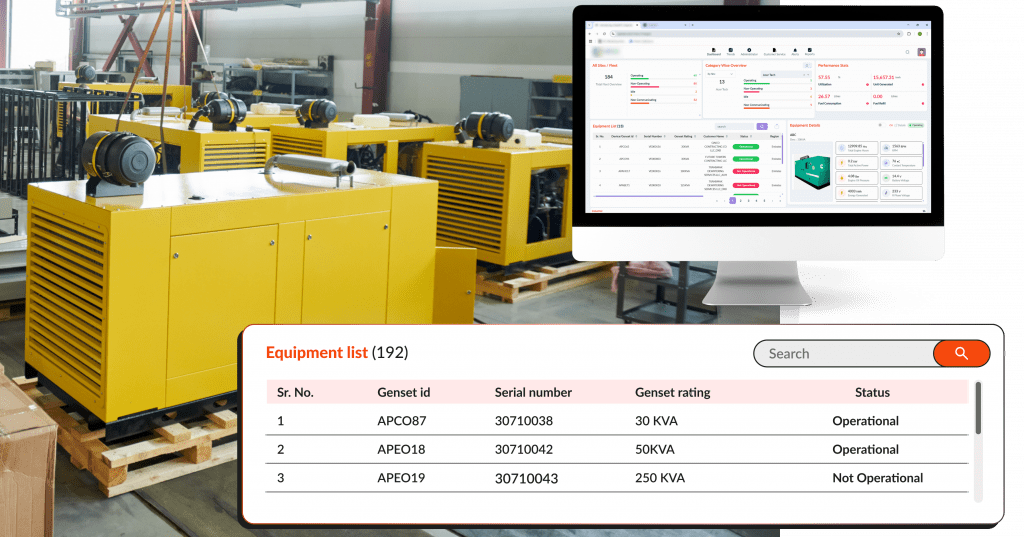Click the orange search magnifier button
The width and height of the screenshot is (1024, 537).
(x=961, y=354)
